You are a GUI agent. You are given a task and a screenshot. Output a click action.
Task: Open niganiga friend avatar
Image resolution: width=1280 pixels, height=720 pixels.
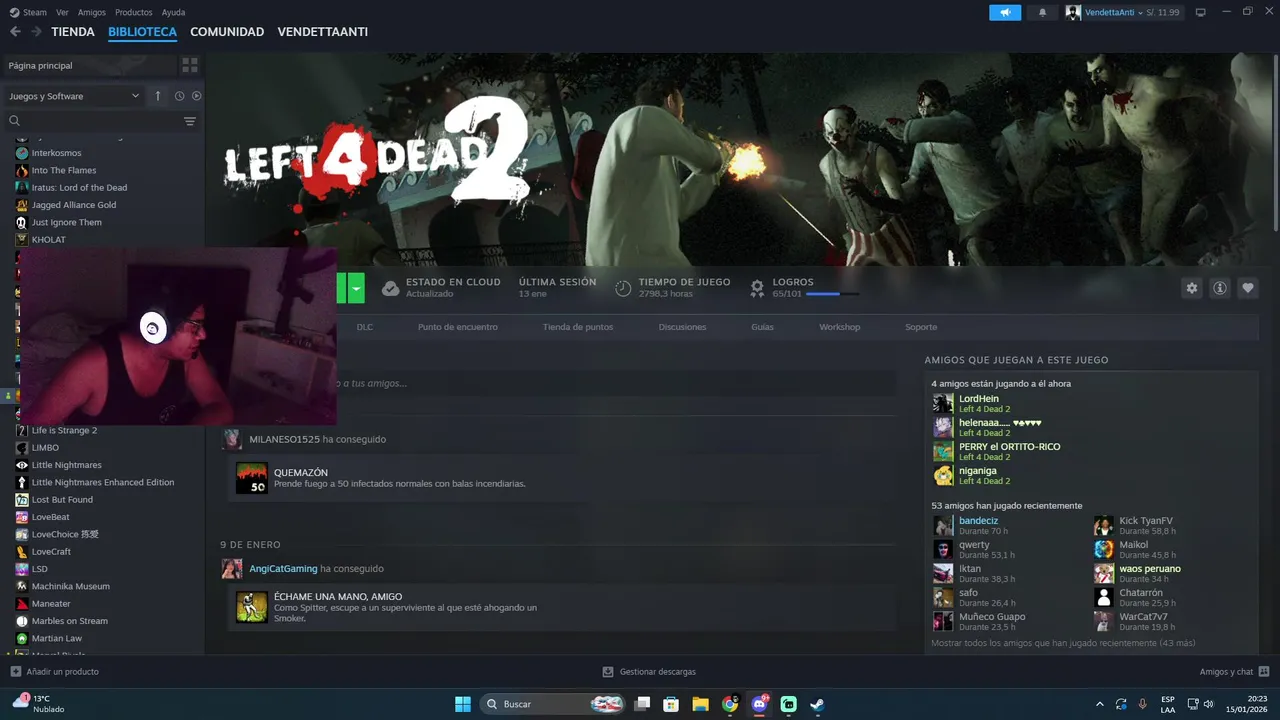943,475
